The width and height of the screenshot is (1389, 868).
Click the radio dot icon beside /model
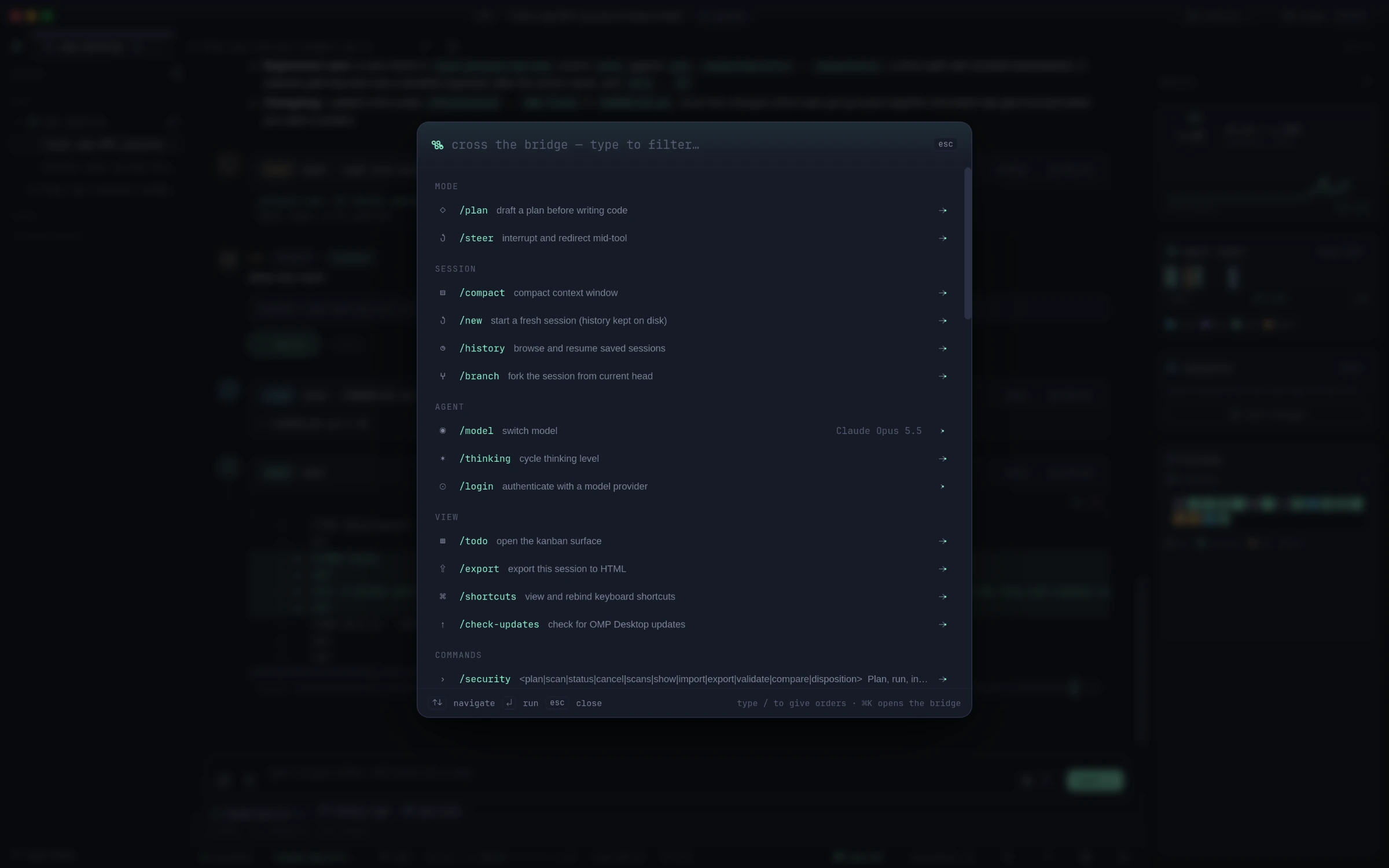(x=443, y=431)
